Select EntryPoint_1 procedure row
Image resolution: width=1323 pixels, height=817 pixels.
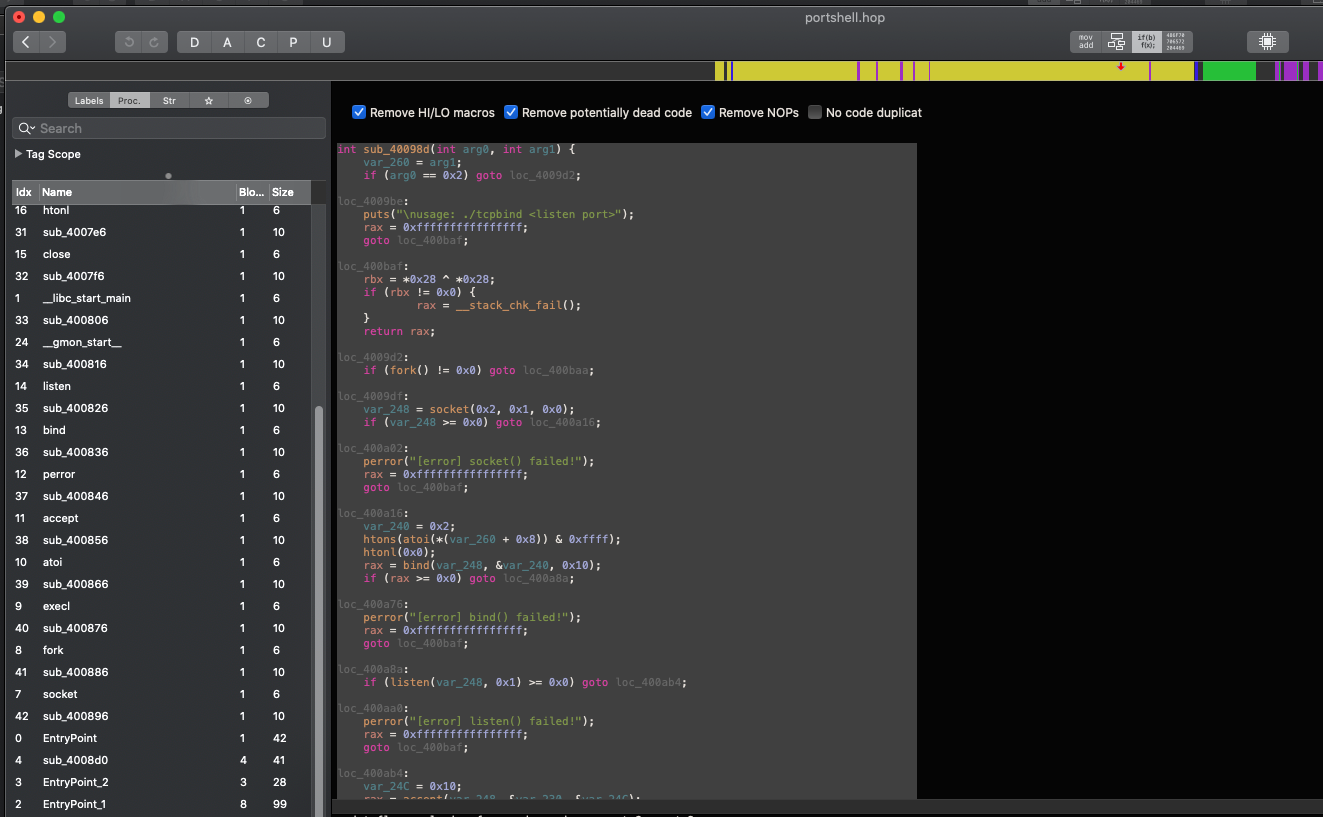pyautogui.click(x=161, y=804)
